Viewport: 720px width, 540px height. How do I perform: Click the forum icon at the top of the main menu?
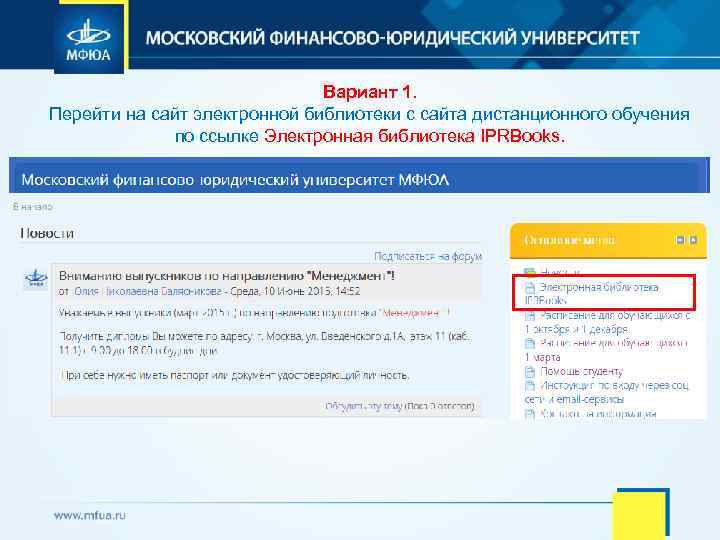pos(530,272)
